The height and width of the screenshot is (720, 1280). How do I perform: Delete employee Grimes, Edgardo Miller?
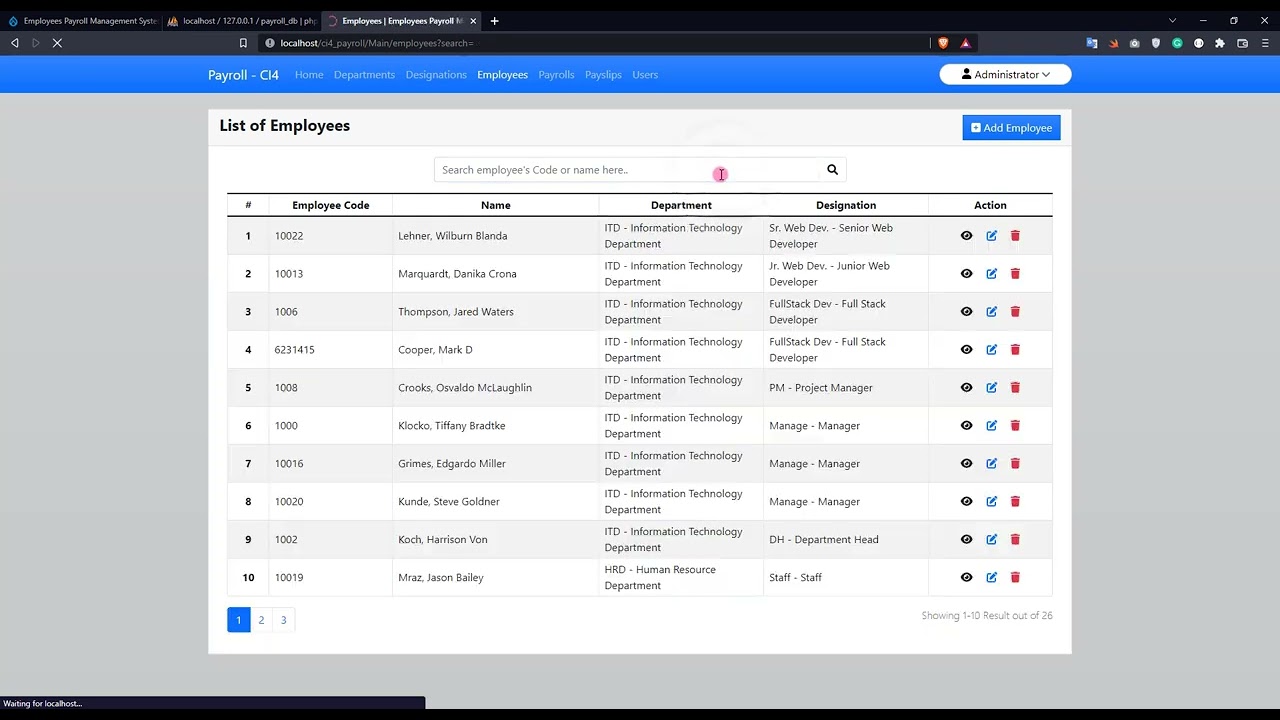pyautogui.click(x=1015, y=464)
